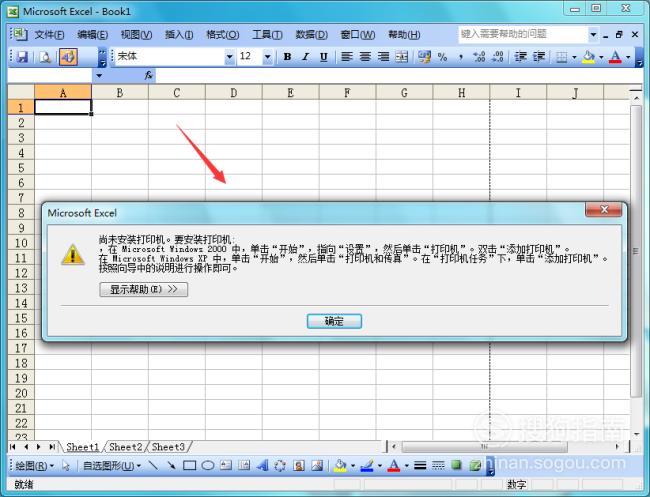Apply the yellow fill color

(588, 57)
